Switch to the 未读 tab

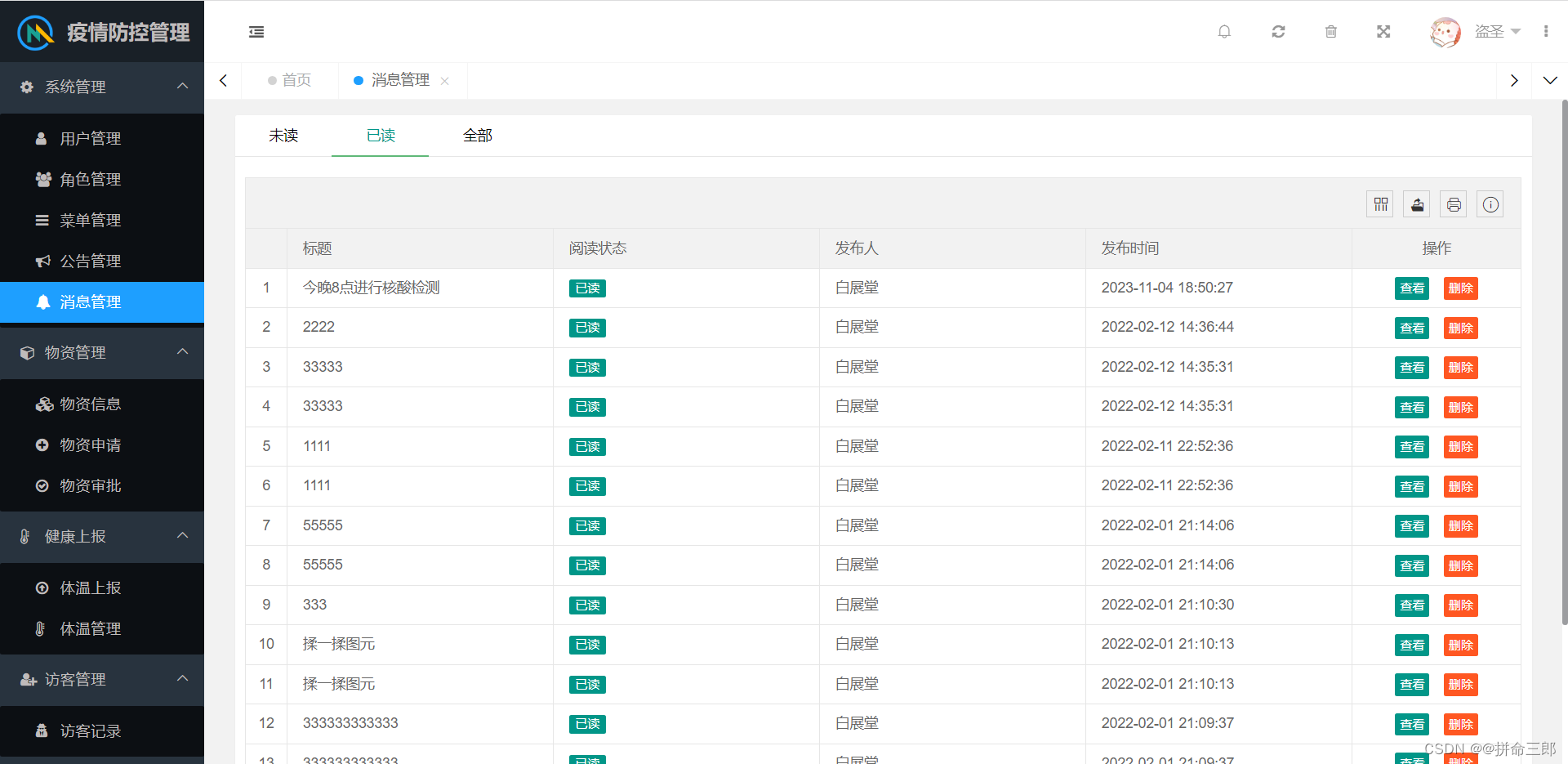(x=283, y=136)
